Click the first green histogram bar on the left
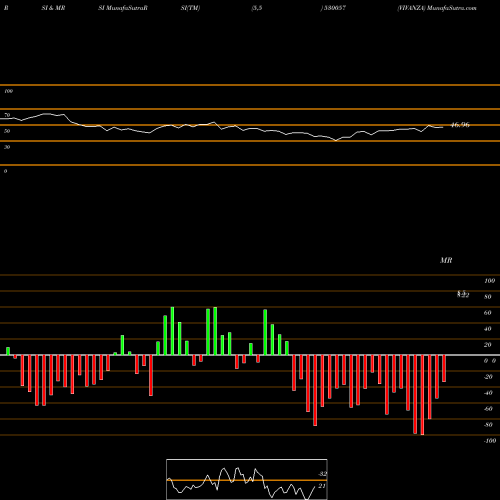500x500 pixels. coord(8,351)
